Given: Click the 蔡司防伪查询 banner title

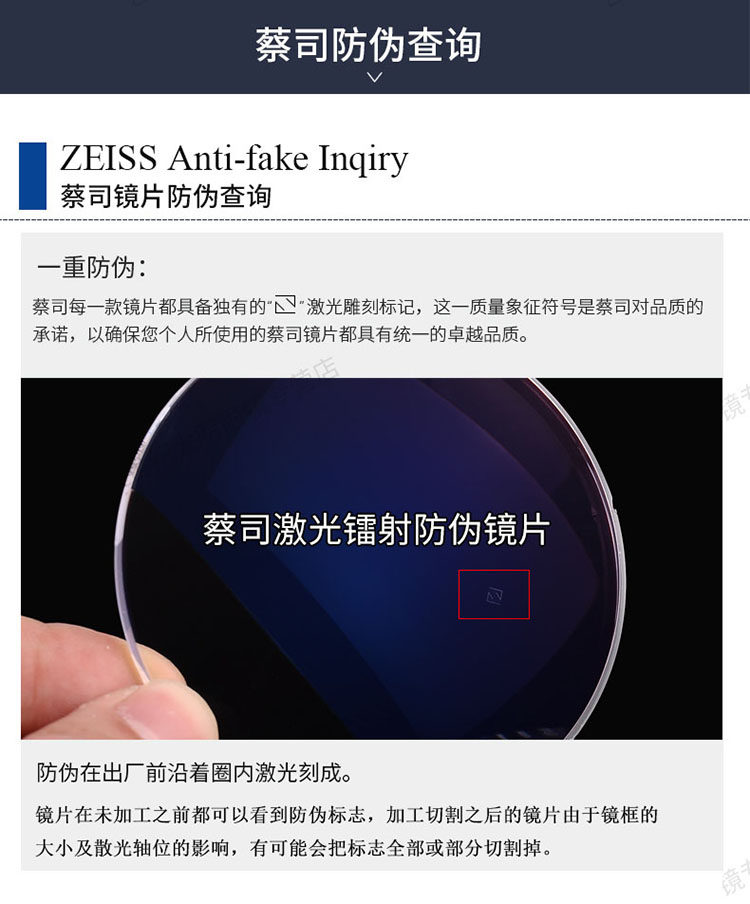Looking at the screenshot, I should coord(368,44).
